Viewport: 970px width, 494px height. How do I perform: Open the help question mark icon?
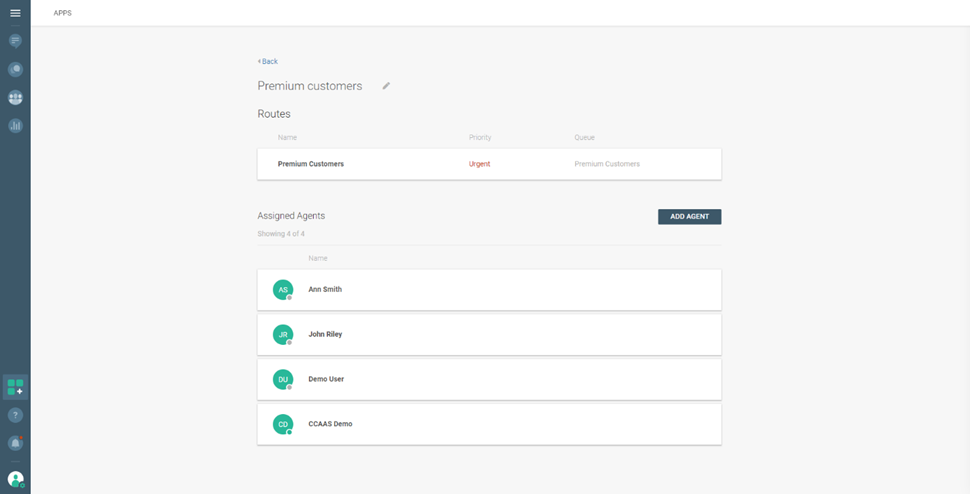(15, 415)
